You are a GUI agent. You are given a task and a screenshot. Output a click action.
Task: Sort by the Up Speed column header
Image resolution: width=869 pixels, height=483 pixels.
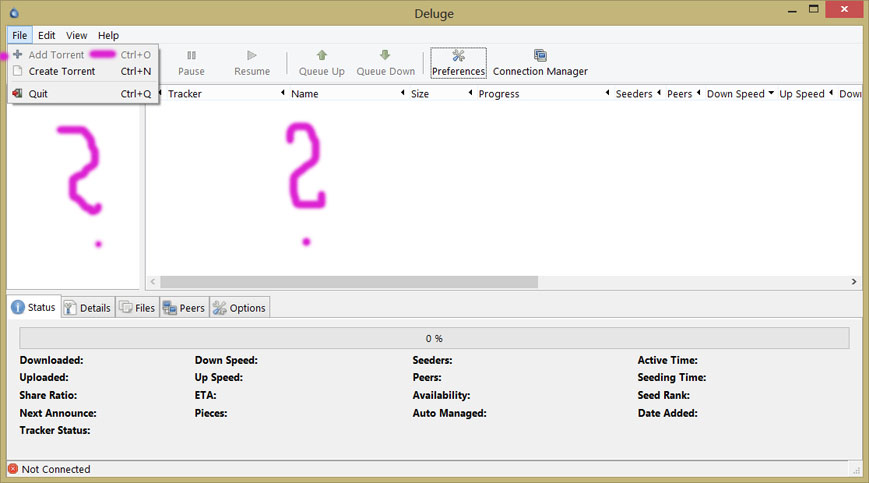pos(802,94)
